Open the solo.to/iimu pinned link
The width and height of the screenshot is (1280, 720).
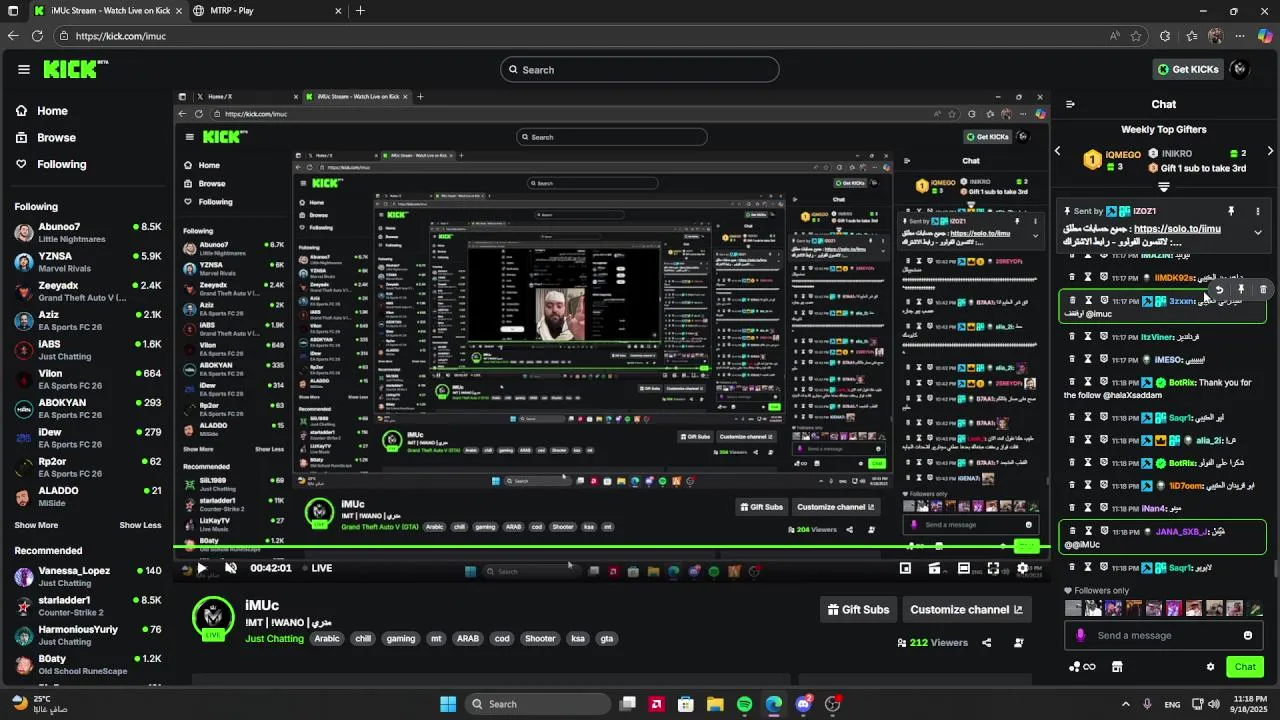[1177, 229]
